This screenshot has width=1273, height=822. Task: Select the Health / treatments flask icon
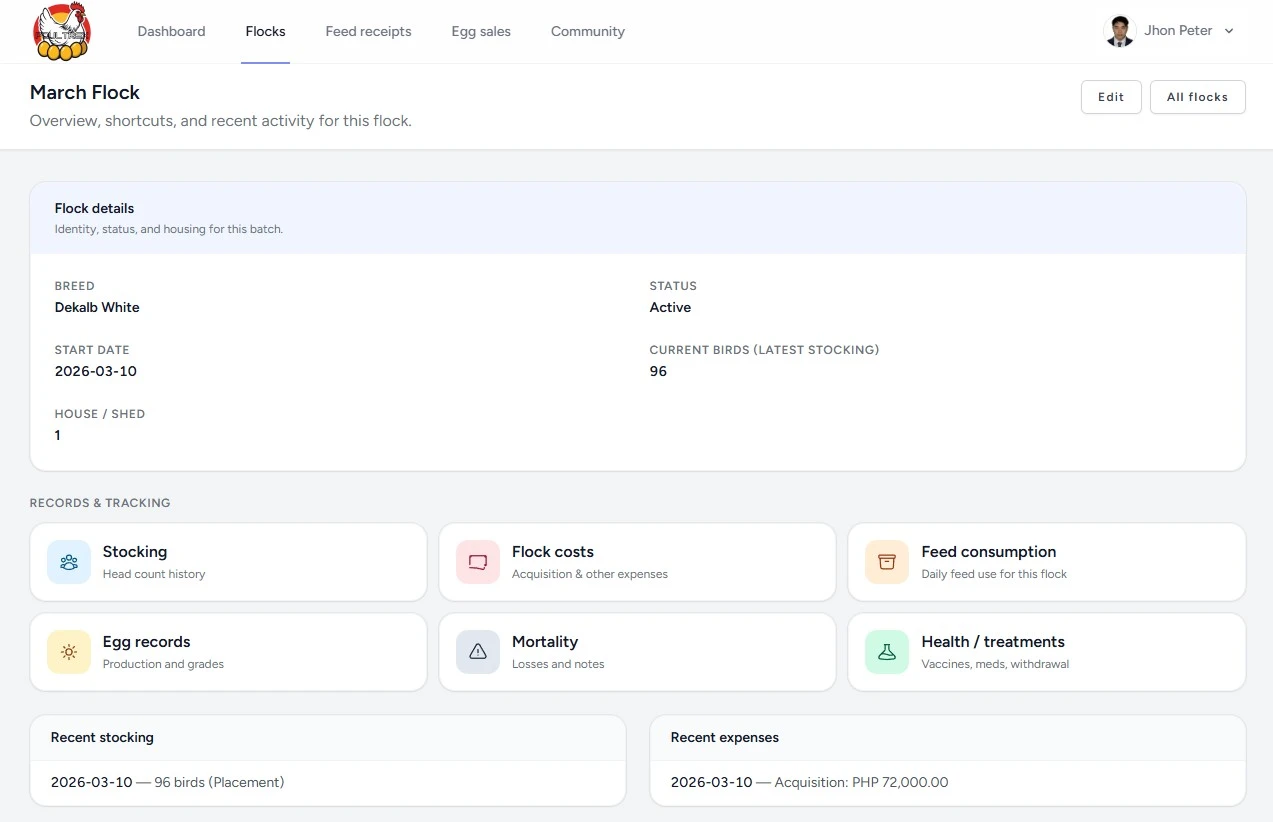[x=886, y=651]
